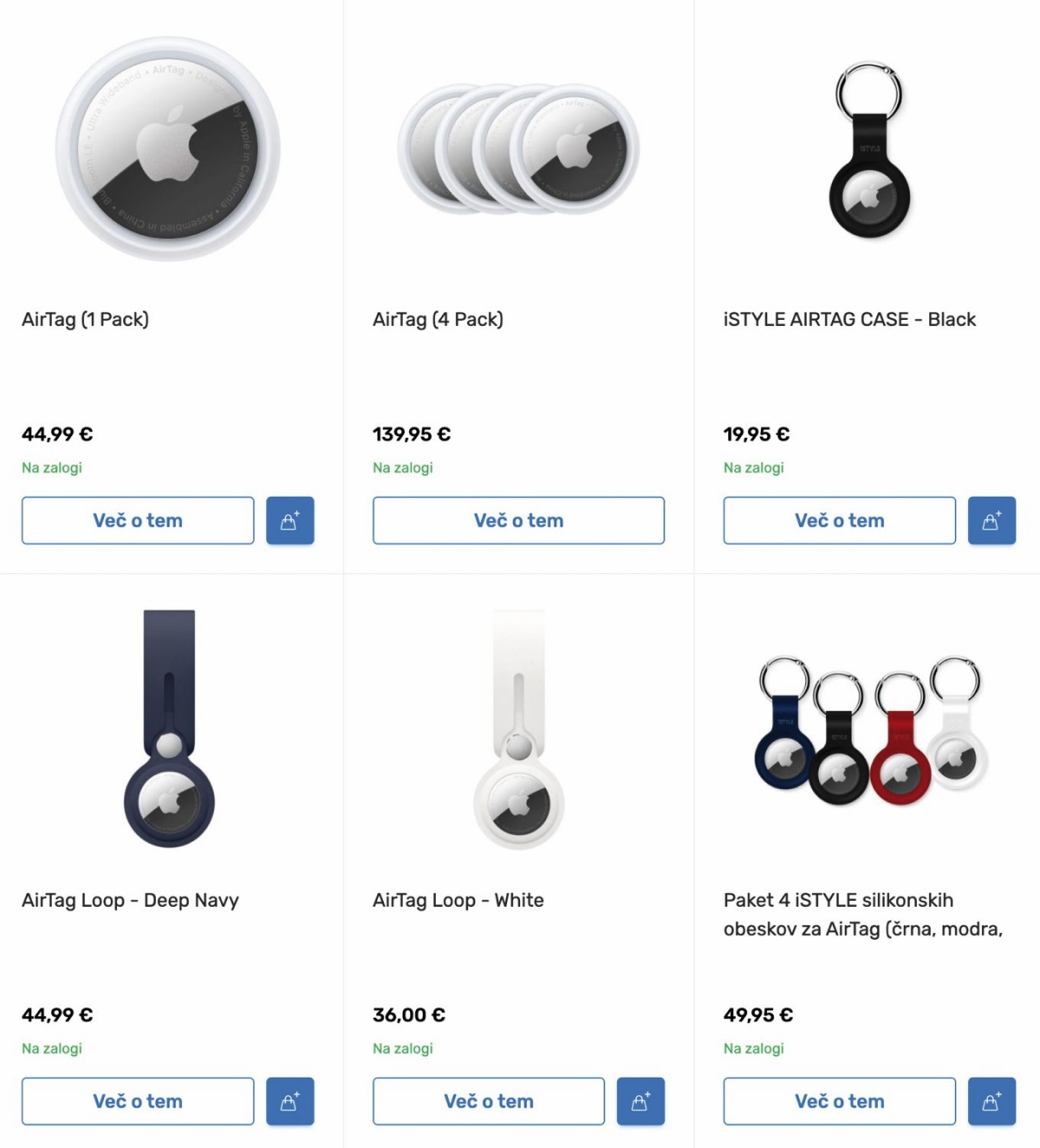1040x1148 pixels.
Task: Open AirTag Loop - White title link
Action: (458, 900)
